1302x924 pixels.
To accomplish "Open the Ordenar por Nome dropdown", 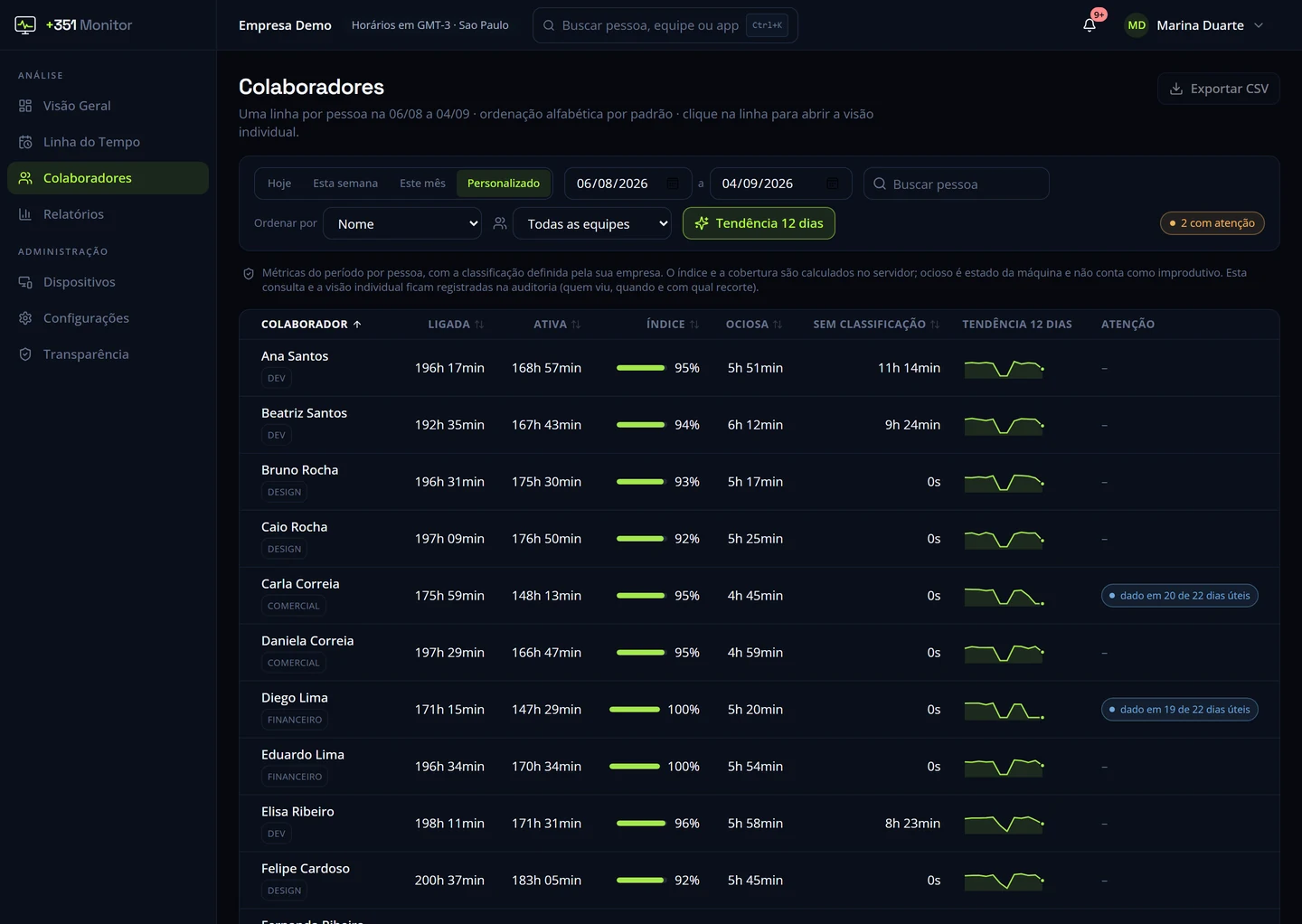I will click(402, 223).
